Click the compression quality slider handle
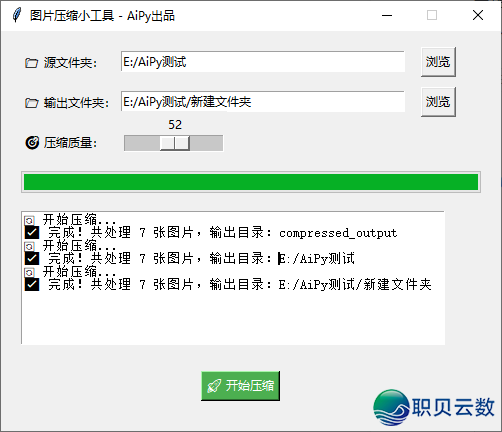This screenshot has width=502, height=432. click(175, 143)
